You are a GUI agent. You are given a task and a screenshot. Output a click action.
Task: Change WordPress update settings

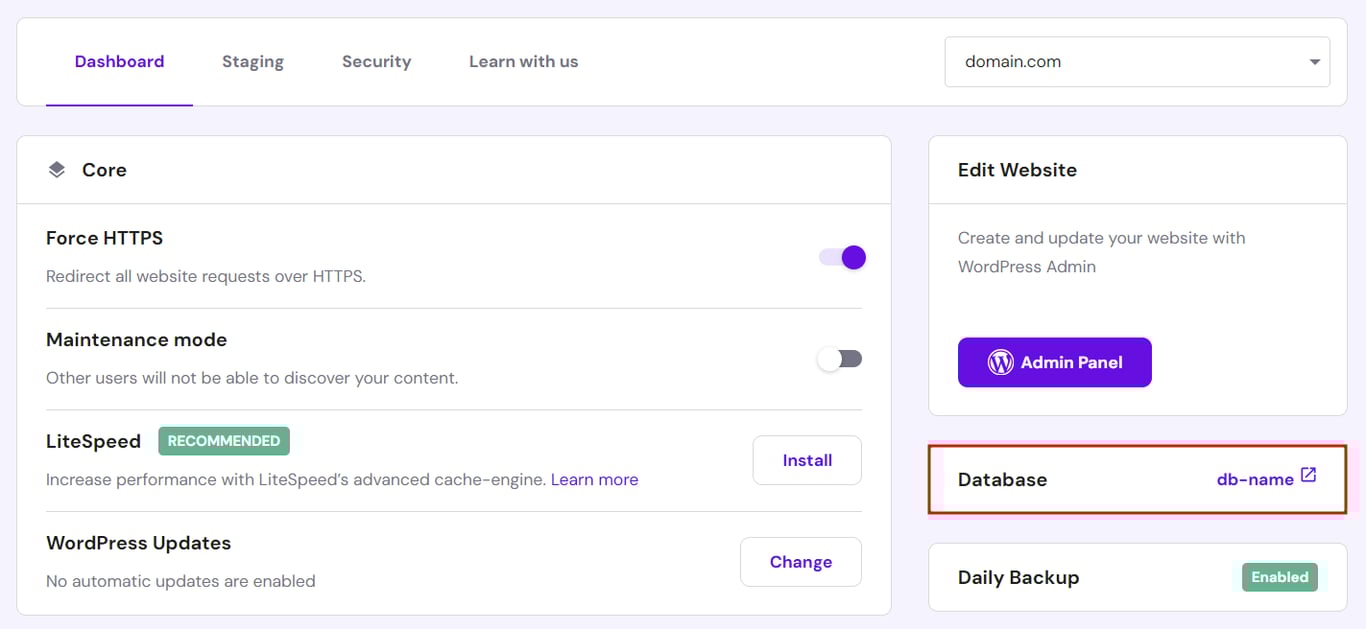click(800, 562)
